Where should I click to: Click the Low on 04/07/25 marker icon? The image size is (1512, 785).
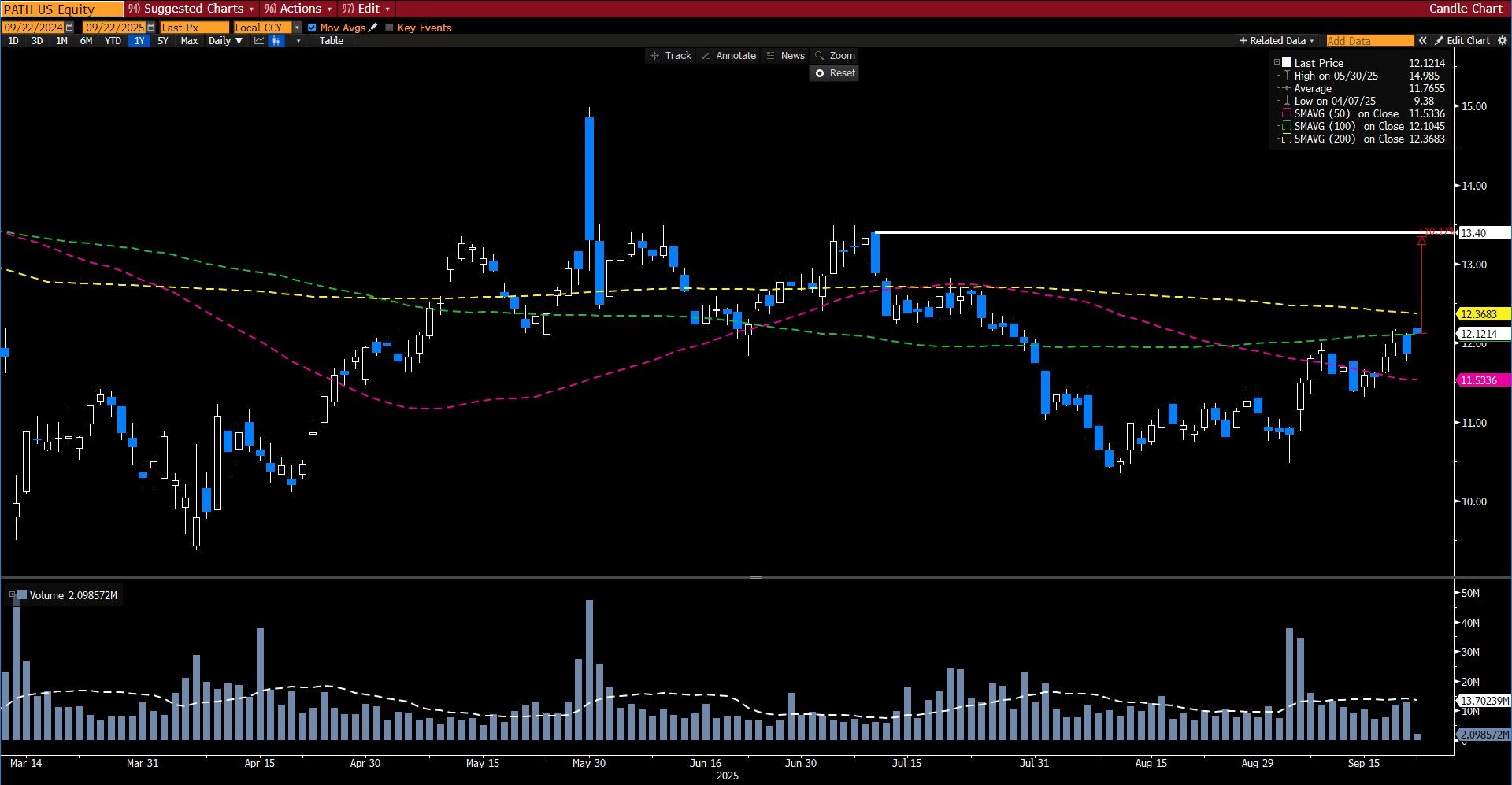pos(1287,101)
